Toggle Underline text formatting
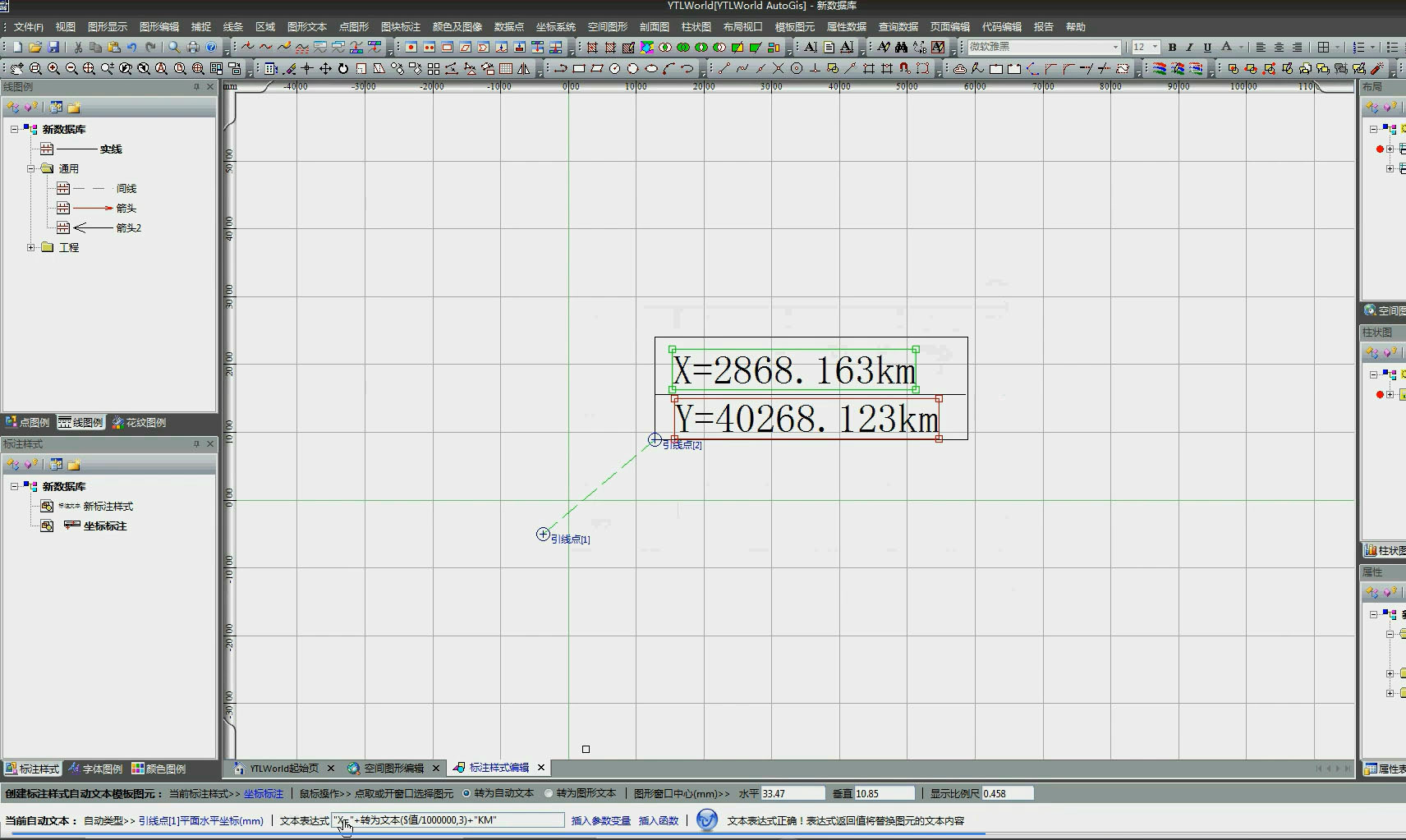Image resolution: width=1406 pixels, height=840 pixels. pyautogui.click(x=1207, y=48)
